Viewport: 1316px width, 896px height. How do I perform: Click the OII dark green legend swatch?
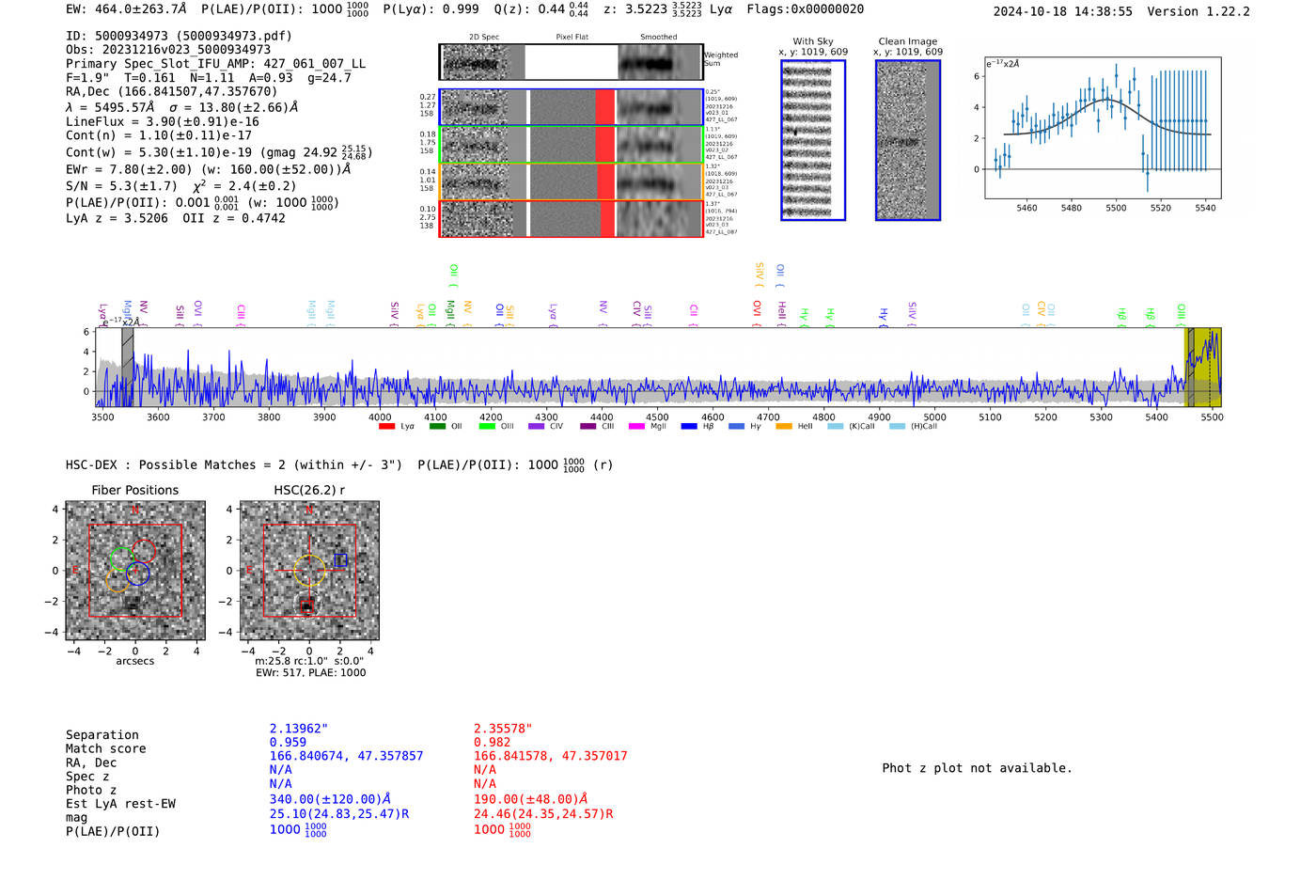click(x=437, y=427)
